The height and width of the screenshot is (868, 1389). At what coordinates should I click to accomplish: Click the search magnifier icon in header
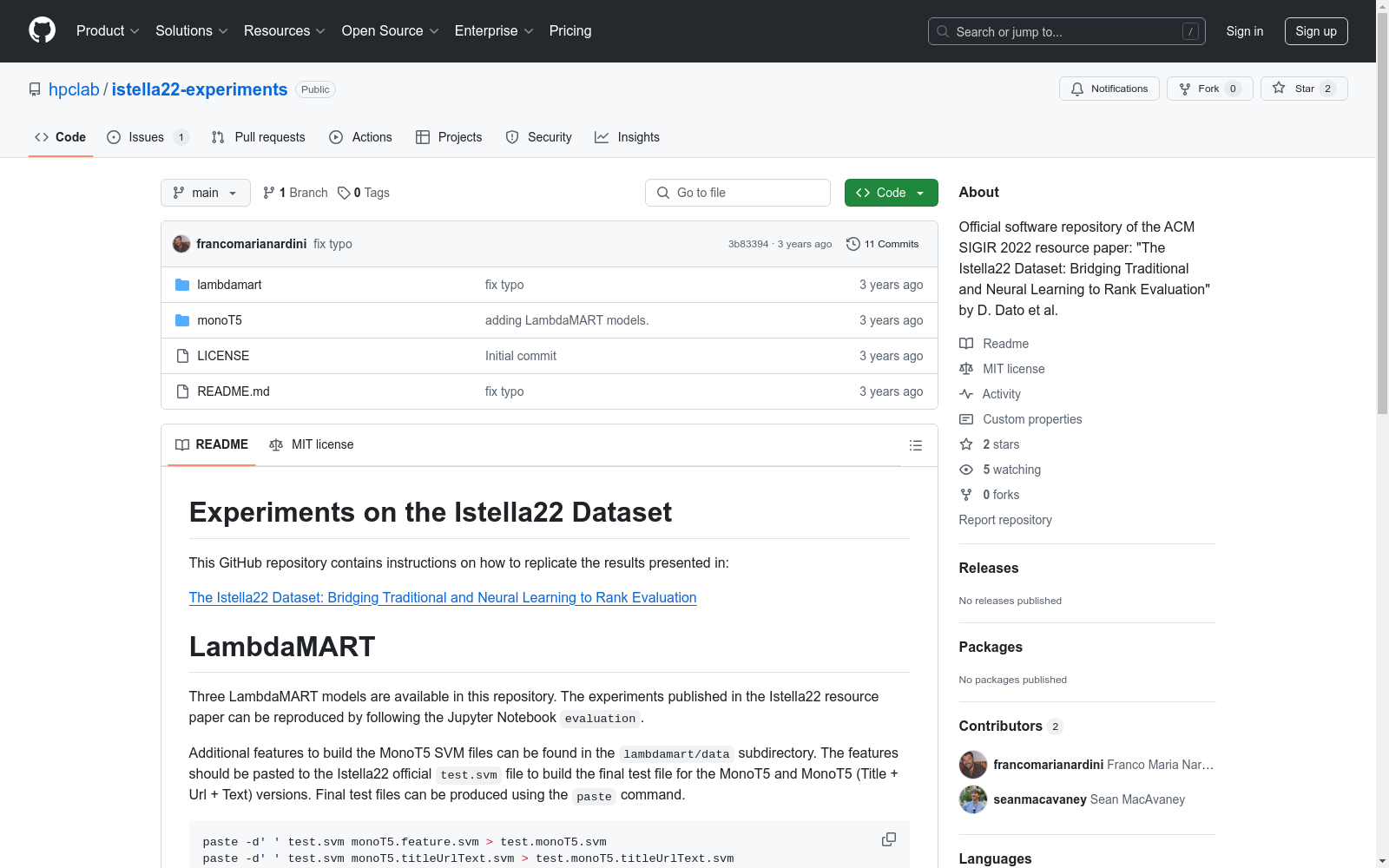943,31
